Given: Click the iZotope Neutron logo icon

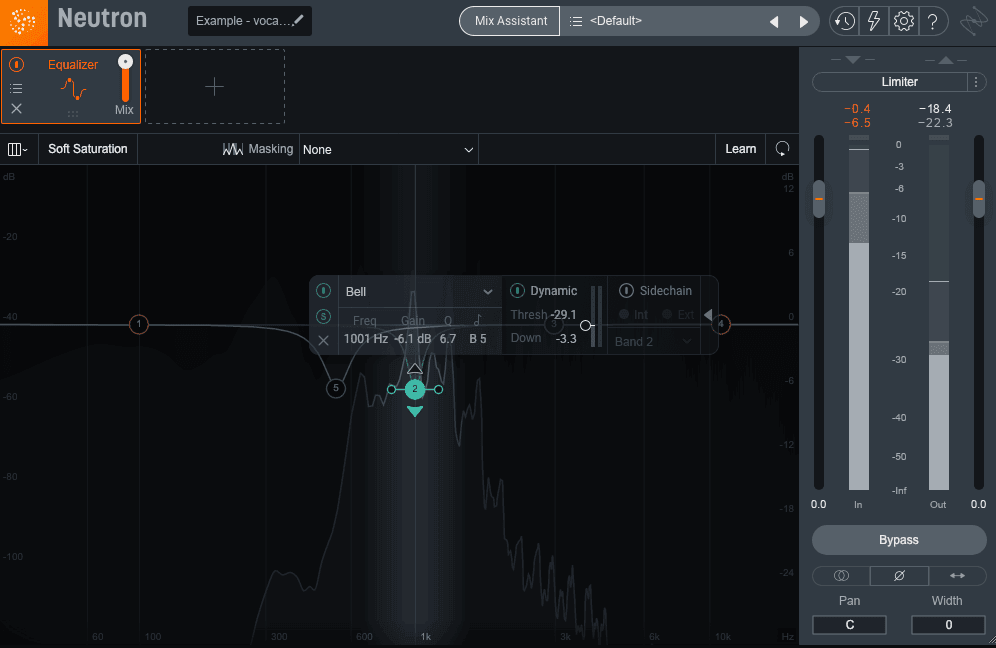Looking at the screenshot, I should tap(24, 22).
